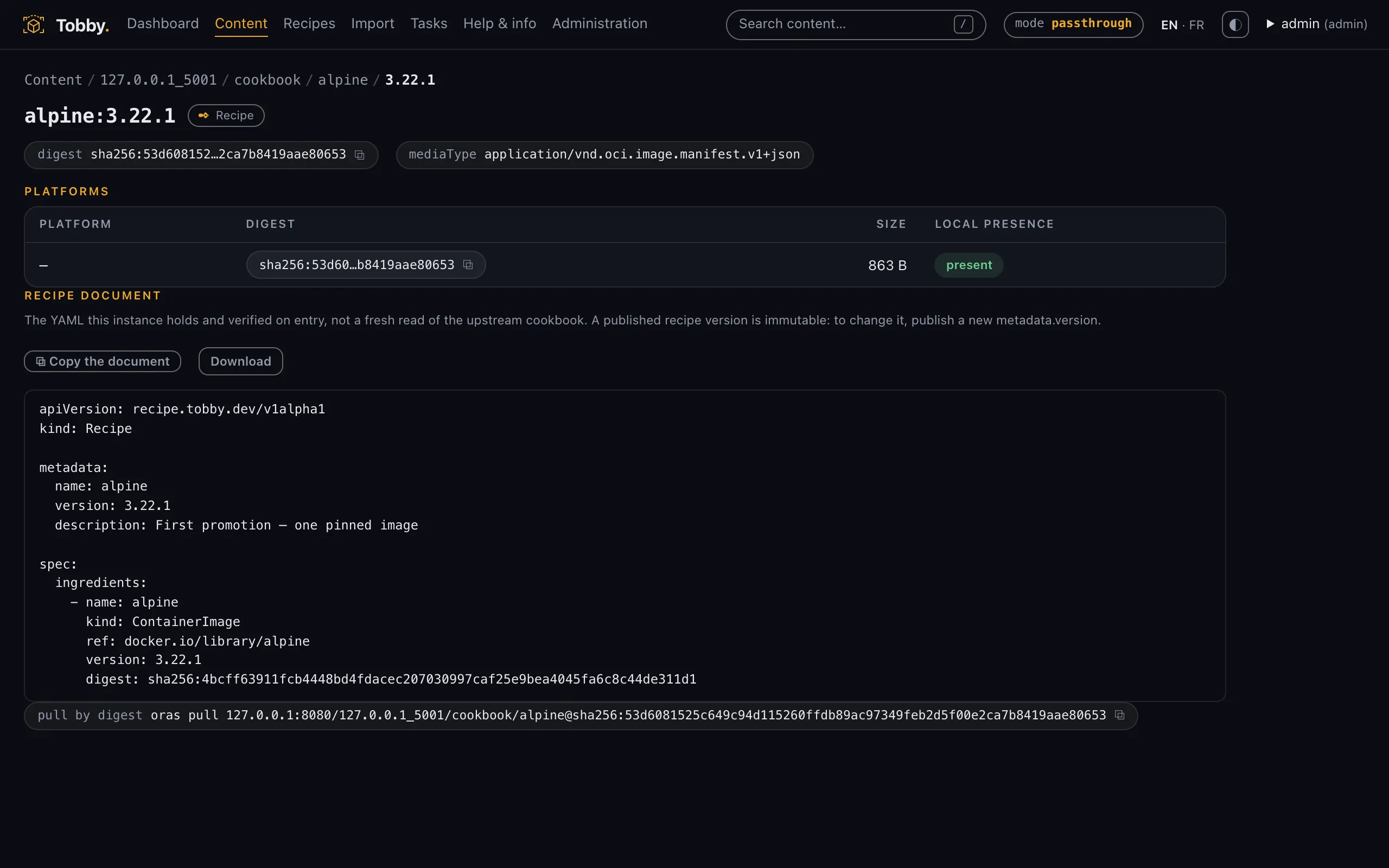This screenshot has height=868, width=1389.
Task: Click the SIZE column header
Action: 891,224
